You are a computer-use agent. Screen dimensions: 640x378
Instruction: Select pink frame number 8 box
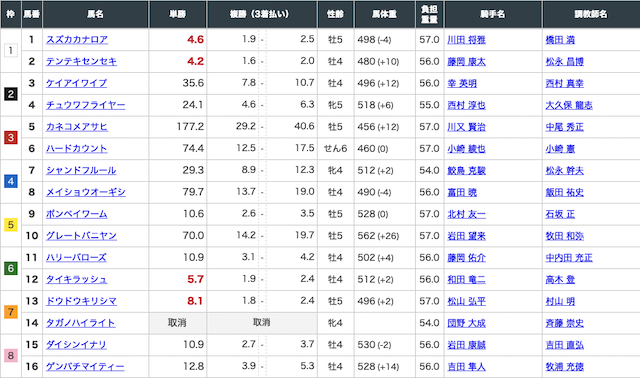pyautogui.click(x=11, y=356)
